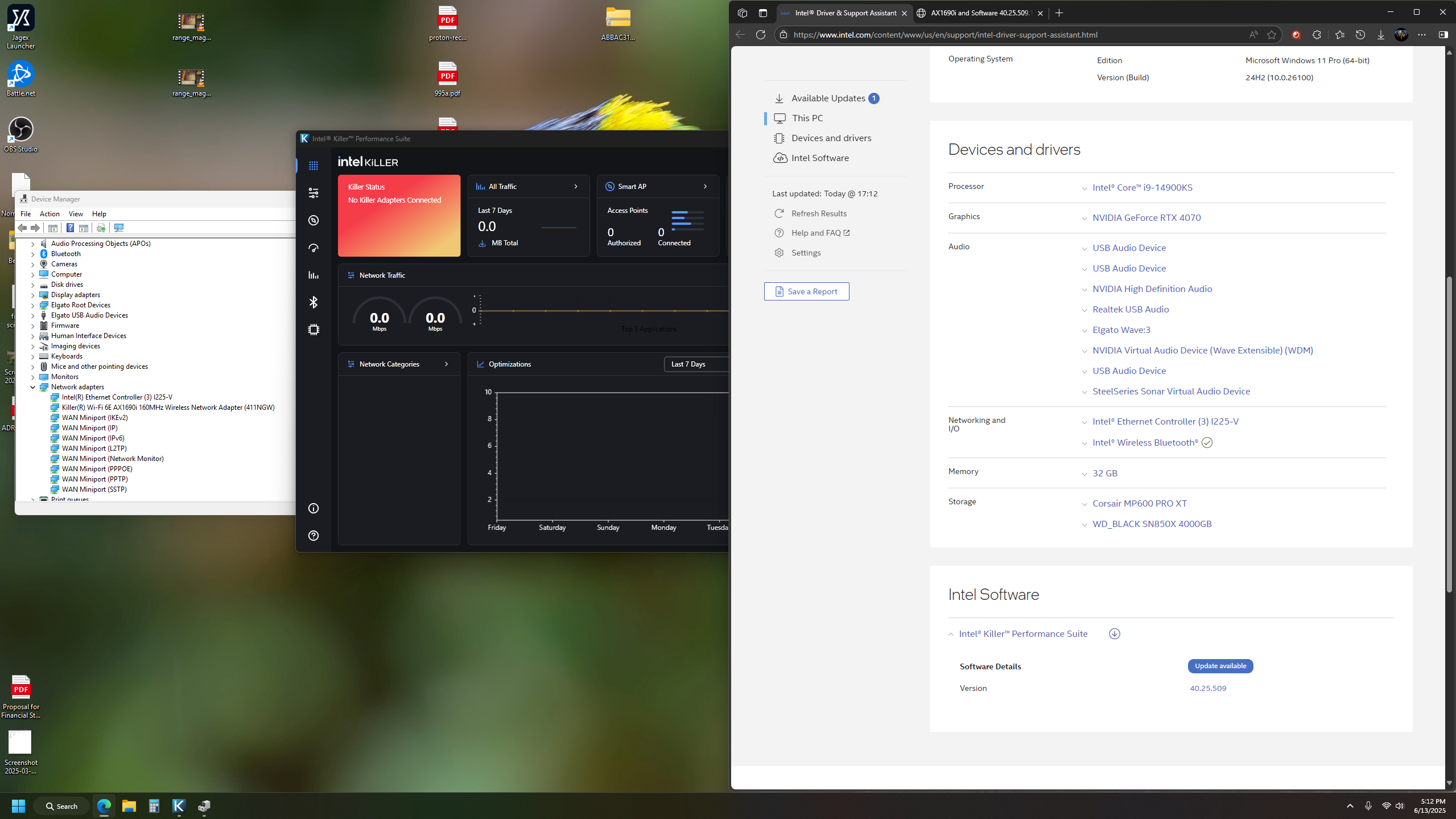Open the Action menu in Device Manager
1456x819 pixels.
click(50, 214)
